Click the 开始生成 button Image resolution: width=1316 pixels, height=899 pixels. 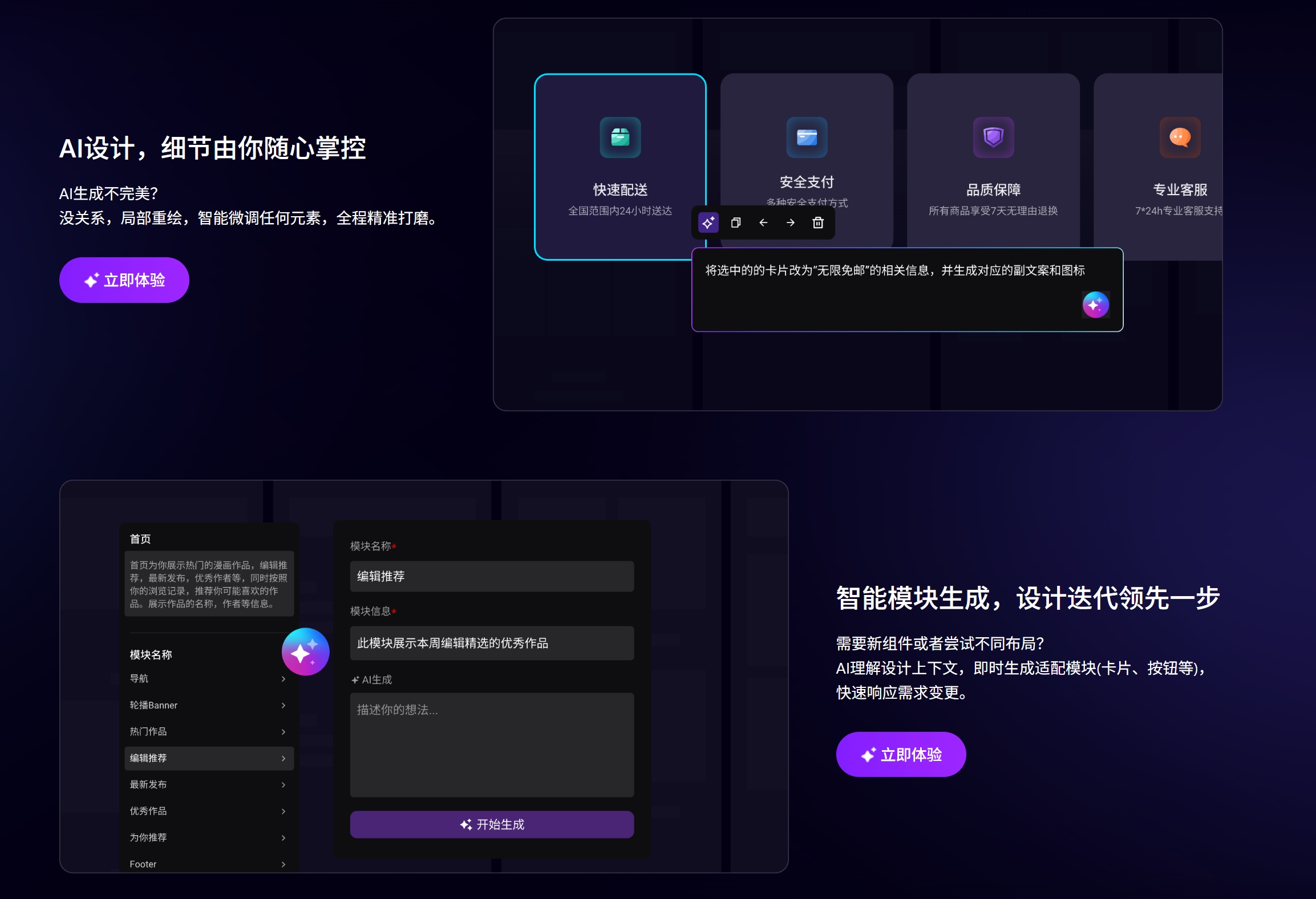[492, 824]
